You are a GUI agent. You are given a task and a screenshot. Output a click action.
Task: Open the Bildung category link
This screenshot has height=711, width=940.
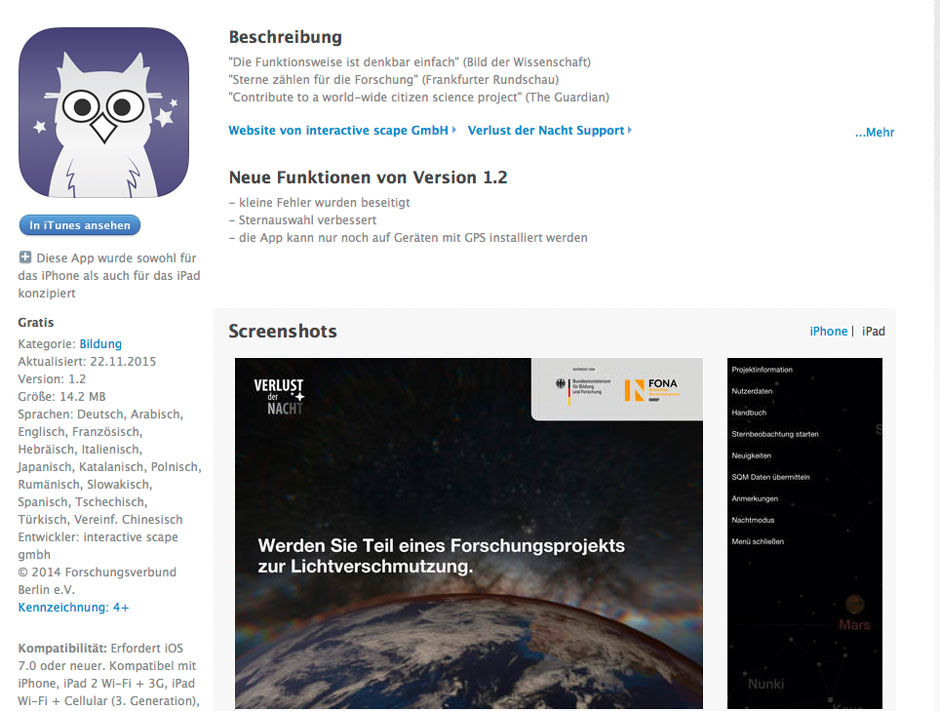tap(101, 344)
